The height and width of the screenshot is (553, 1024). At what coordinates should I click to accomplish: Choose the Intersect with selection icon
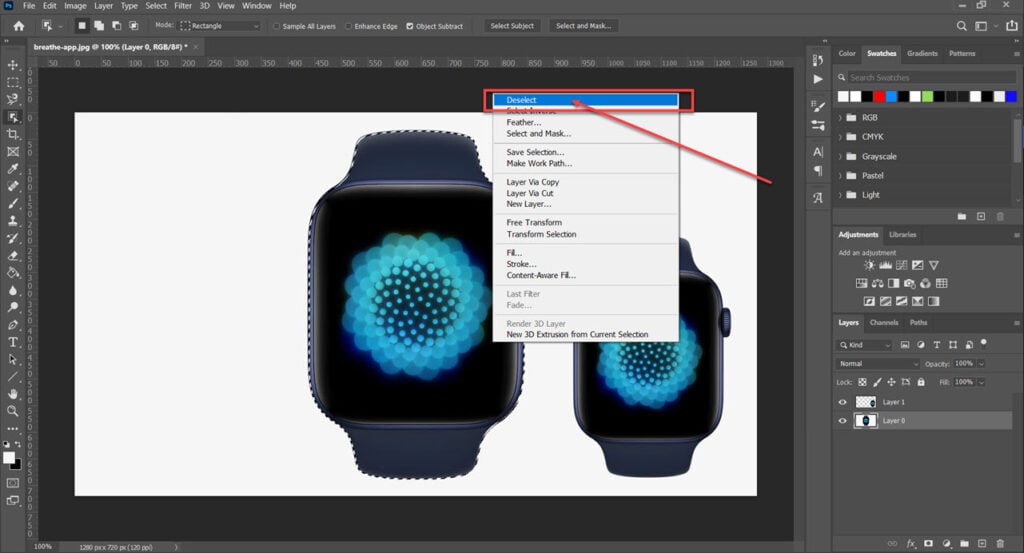133,26
